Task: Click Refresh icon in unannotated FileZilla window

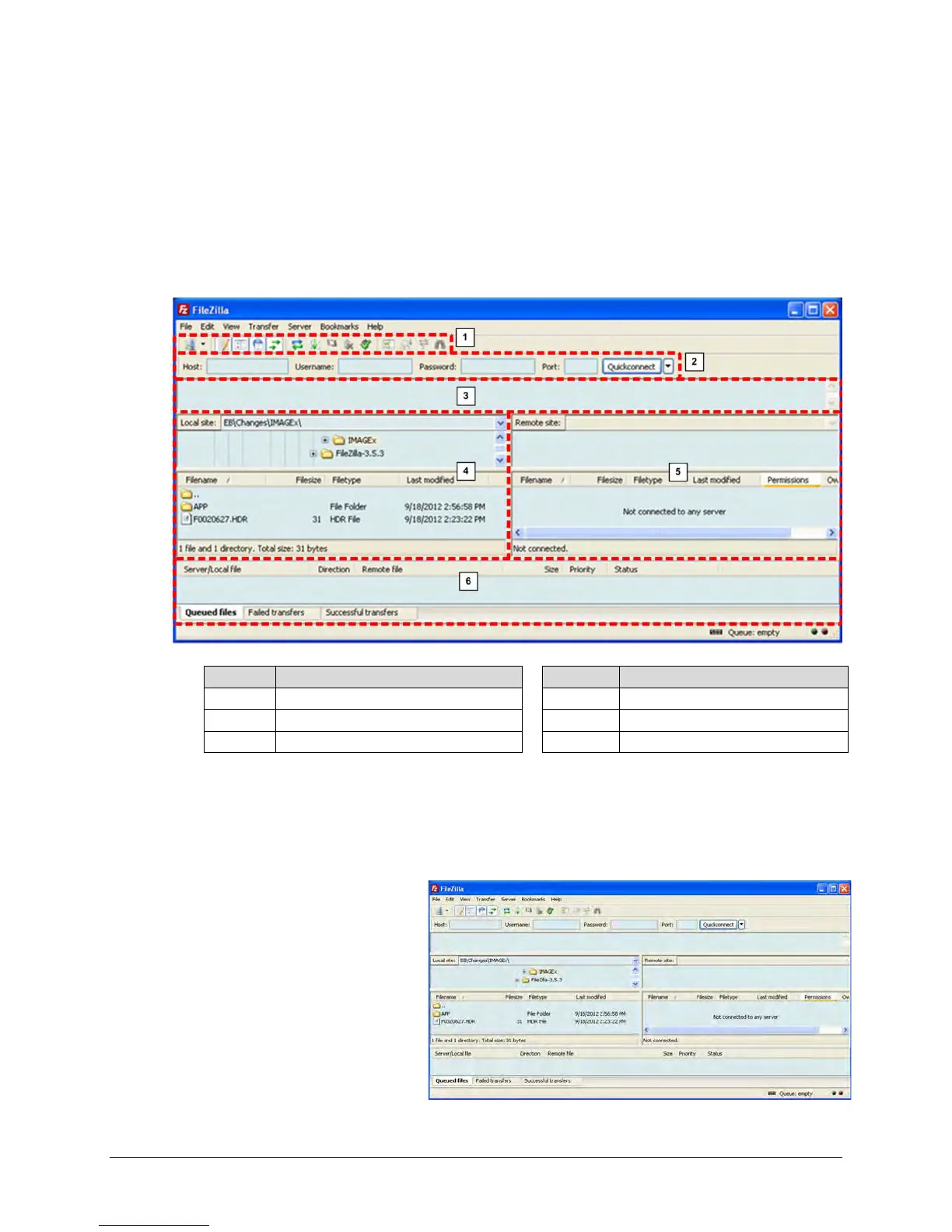Action: point(506,911)
